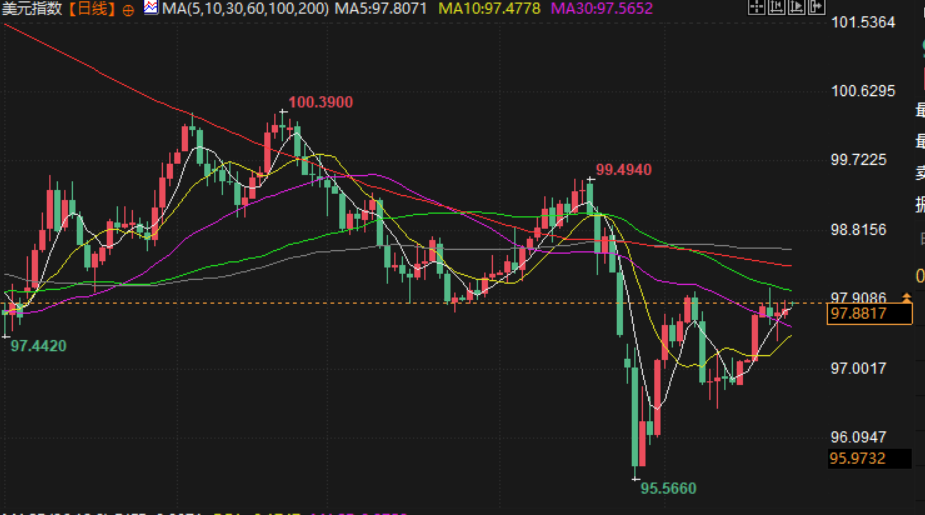Click the 101.5364 axis value
This screenshot has width=925, height=515.
tap(863, 22)
